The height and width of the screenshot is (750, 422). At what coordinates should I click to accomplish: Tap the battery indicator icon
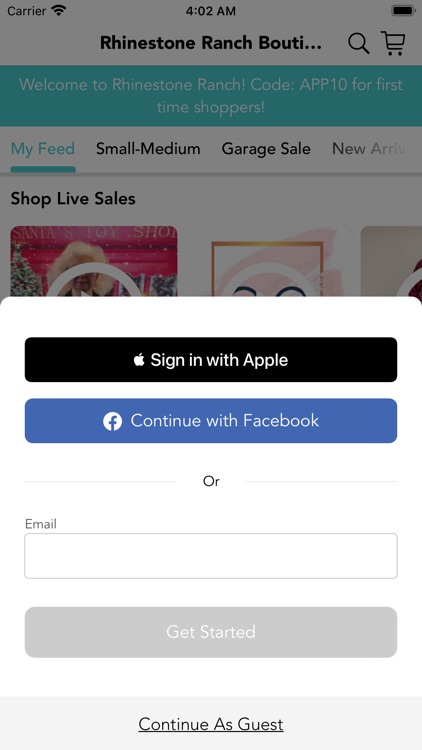(x=403, y=11)
